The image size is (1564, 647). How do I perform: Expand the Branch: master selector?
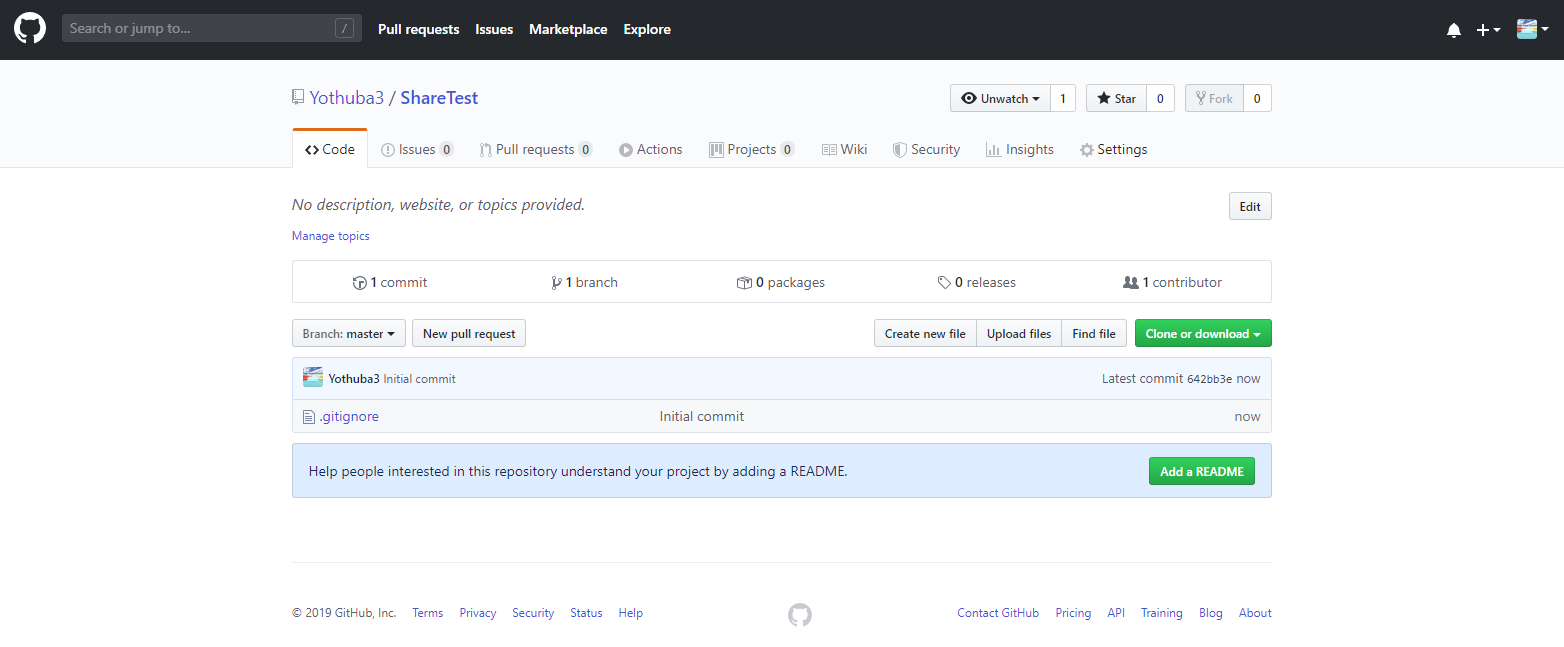point(349,334)
